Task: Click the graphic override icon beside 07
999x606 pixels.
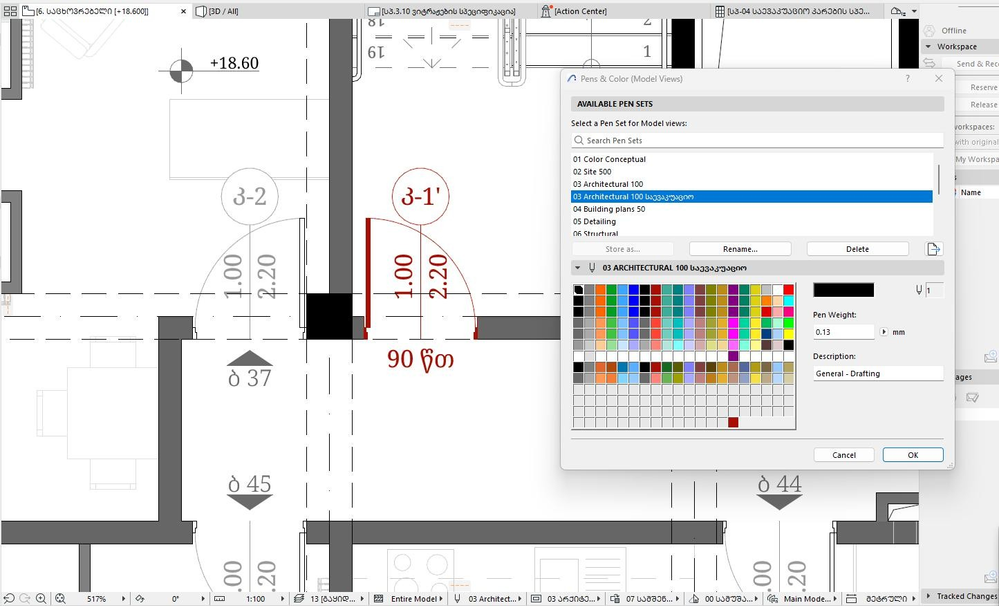Action: (x=615, y=599)
